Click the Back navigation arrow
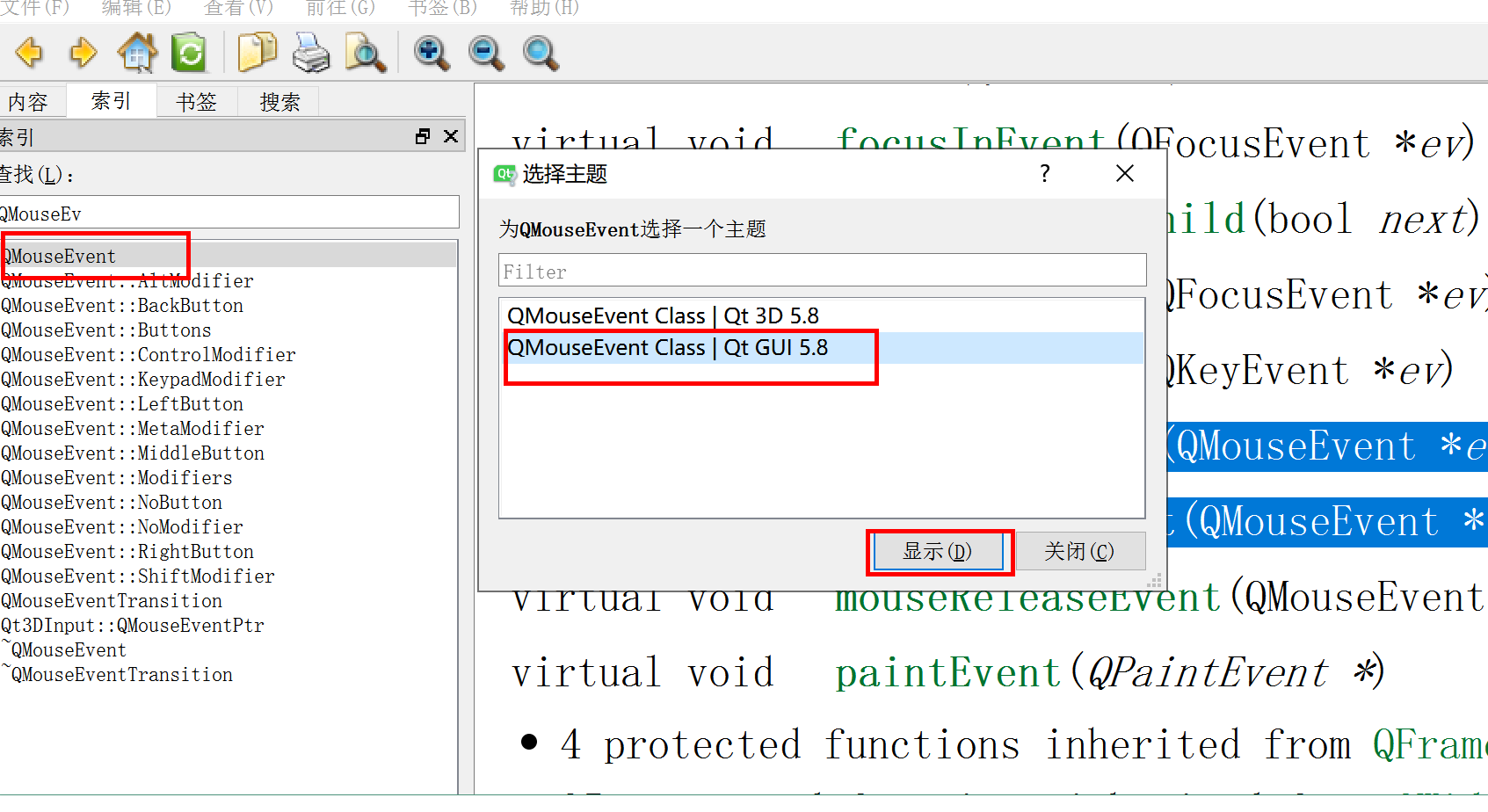This screenshot has width=1488, height=812. coord(29,53)
